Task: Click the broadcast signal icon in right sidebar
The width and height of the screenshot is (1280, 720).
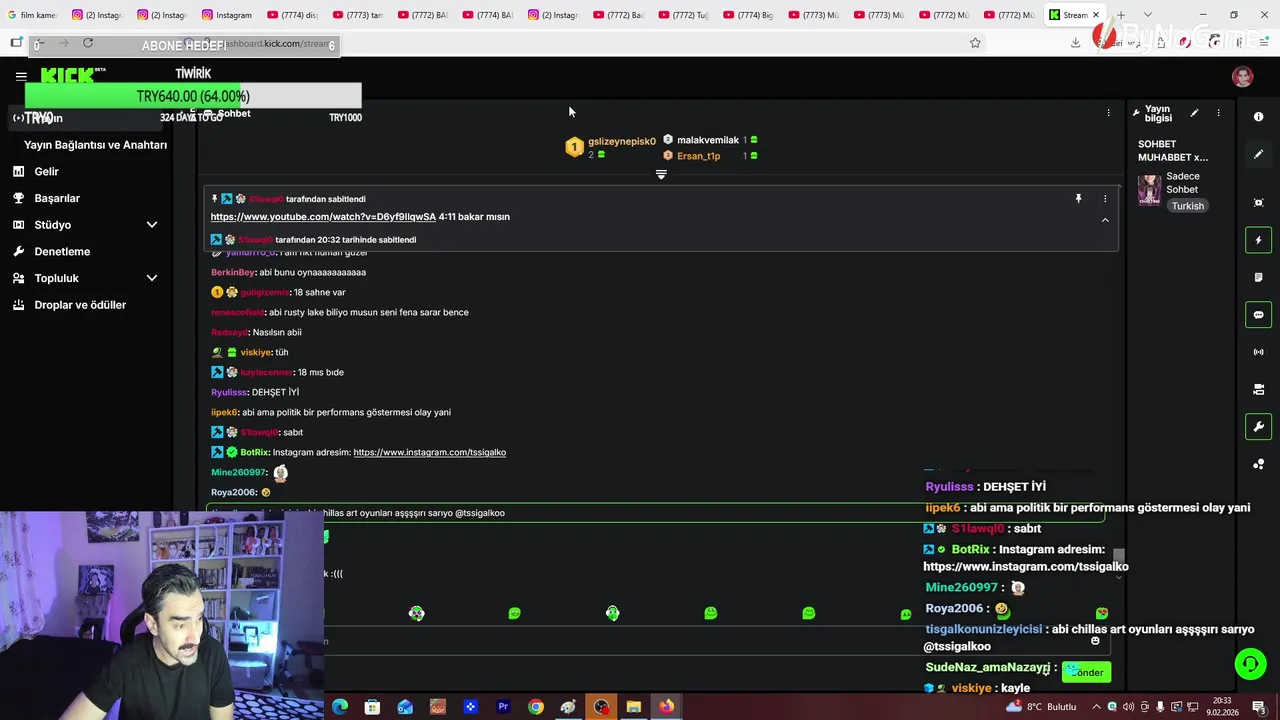Action: pos(1258,352)
